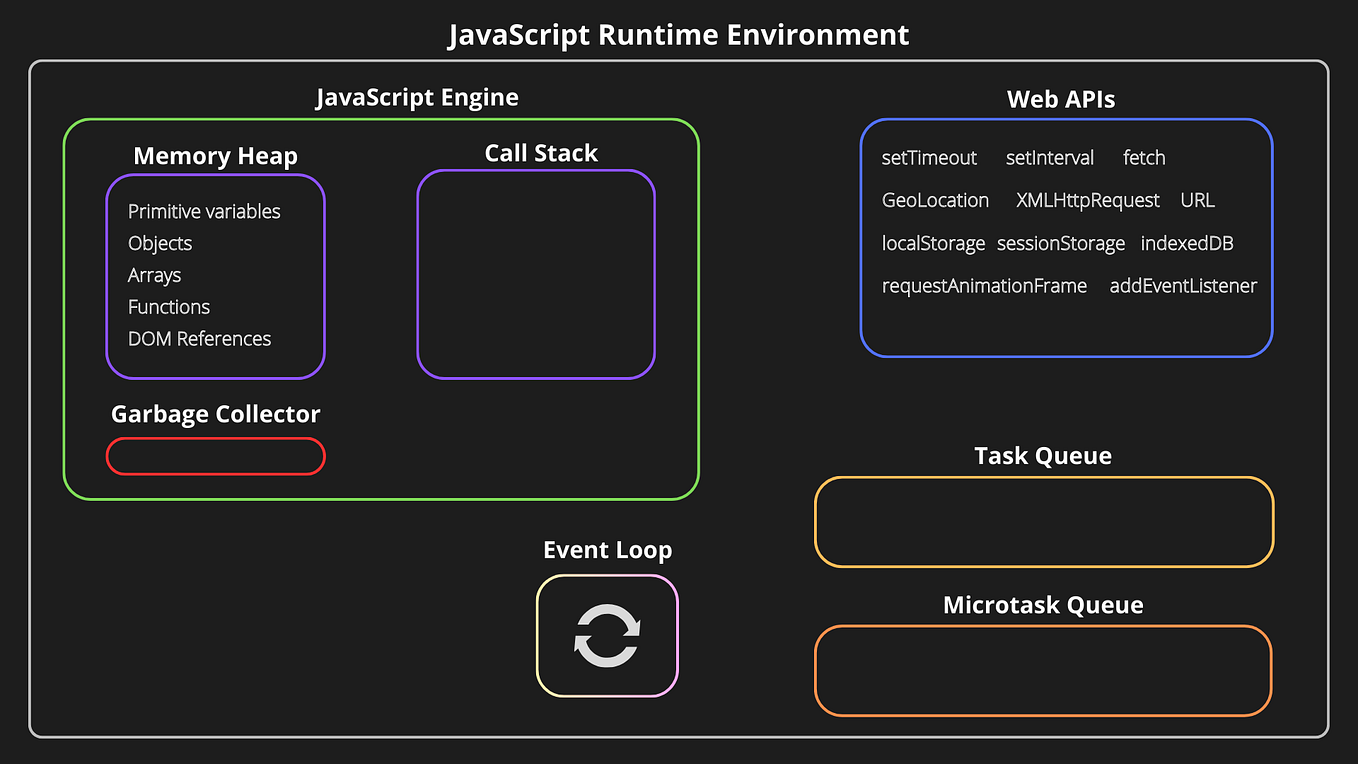
Task: Select the setTimeout API label
Action: click(928, 158)
